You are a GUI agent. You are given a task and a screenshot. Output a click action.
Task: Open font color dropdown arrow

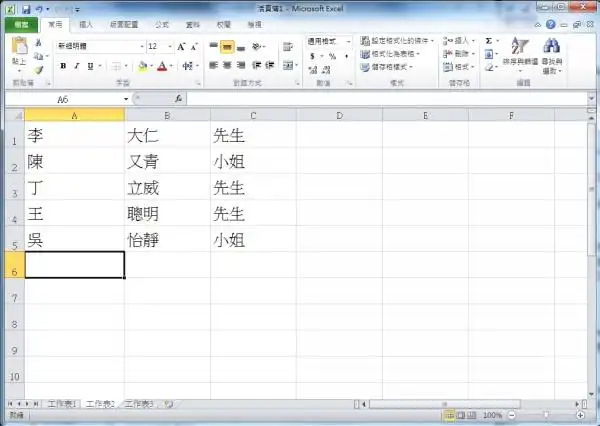(171, 66)
